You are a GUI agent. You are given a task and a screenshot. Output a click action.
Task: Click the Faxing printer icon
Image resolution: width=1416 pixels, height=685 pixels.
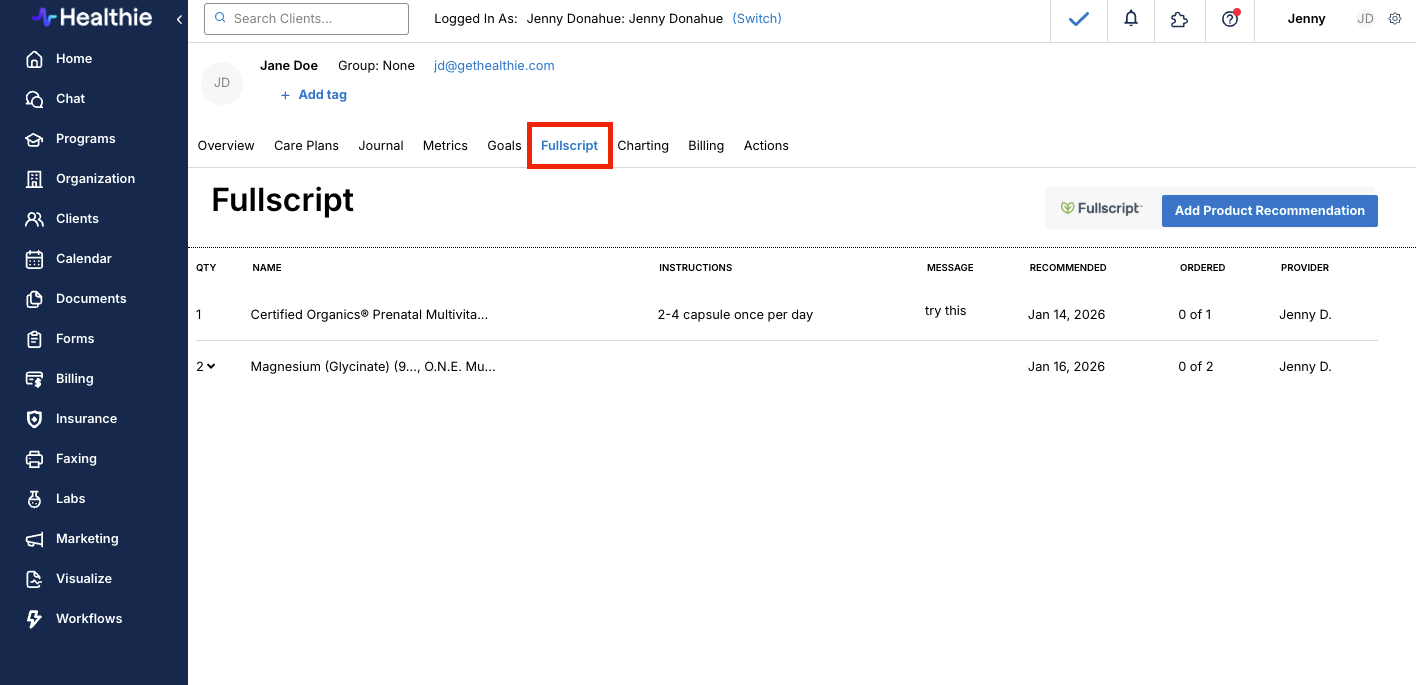tap(34, 459)
